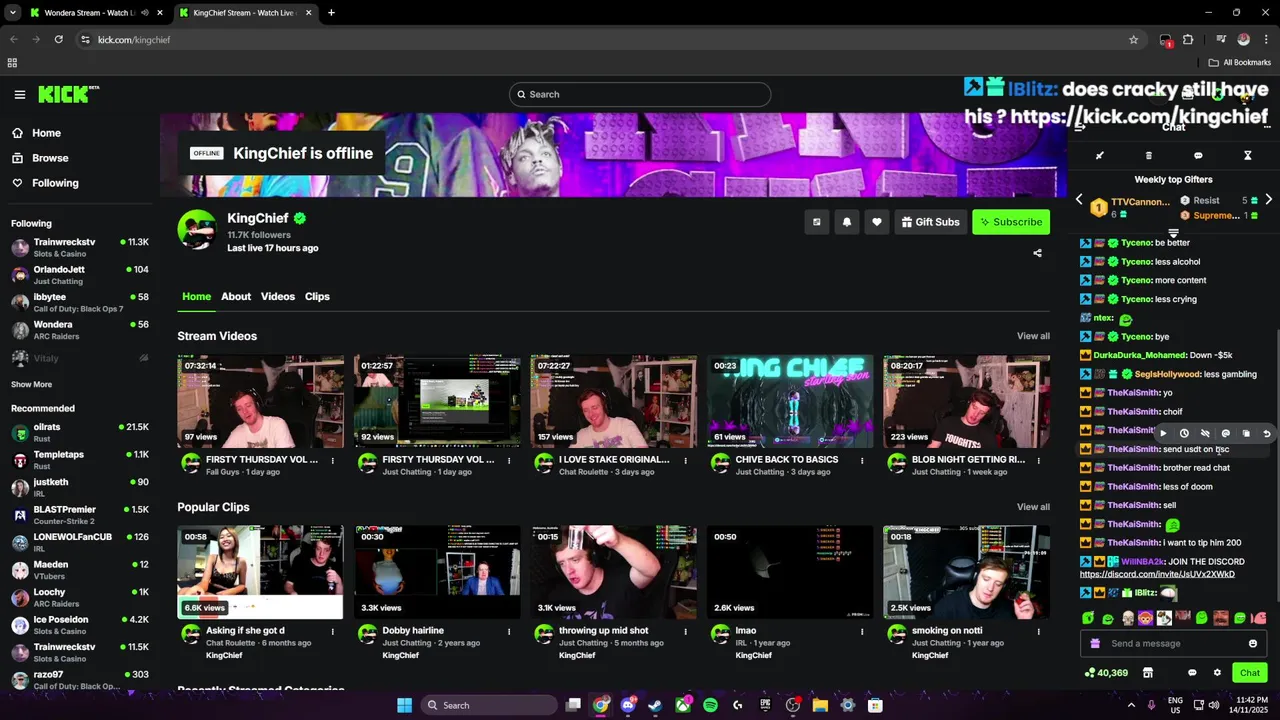The width and height of the screenshot is (1280, 720).
Task: Click the Send a message input
Action: [1173, 644]
